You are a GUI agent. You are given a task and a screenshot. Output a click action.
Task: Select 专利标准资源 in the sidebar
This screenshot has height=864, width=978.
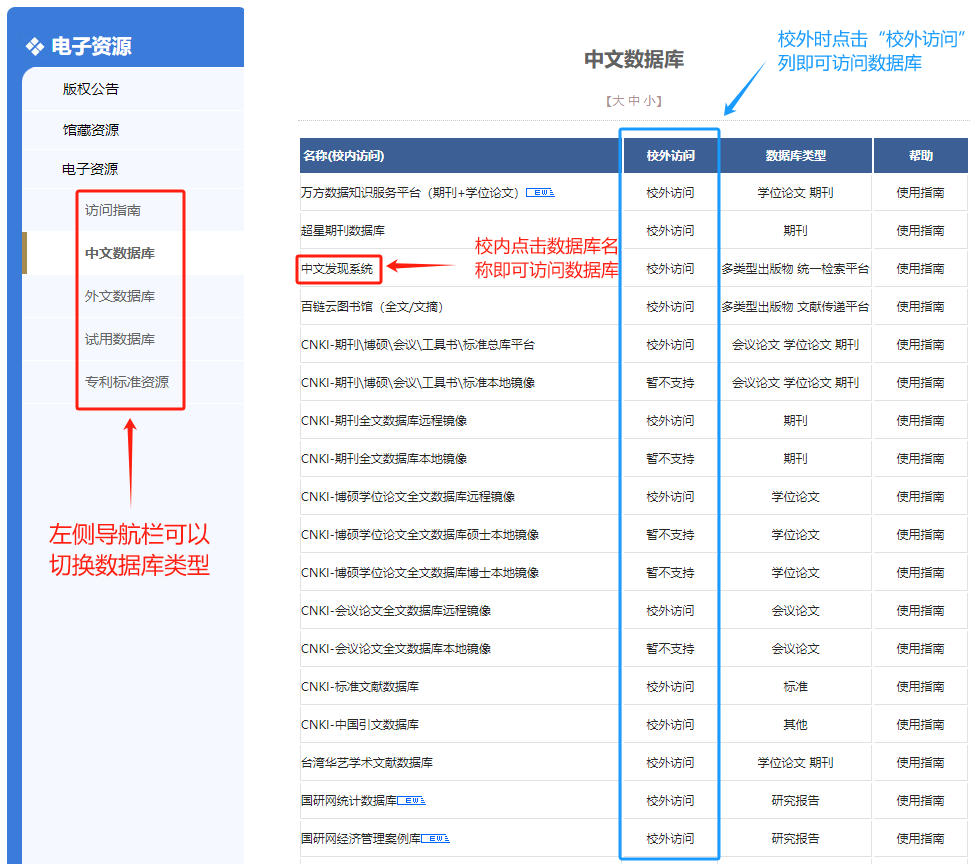pos(127,382)
